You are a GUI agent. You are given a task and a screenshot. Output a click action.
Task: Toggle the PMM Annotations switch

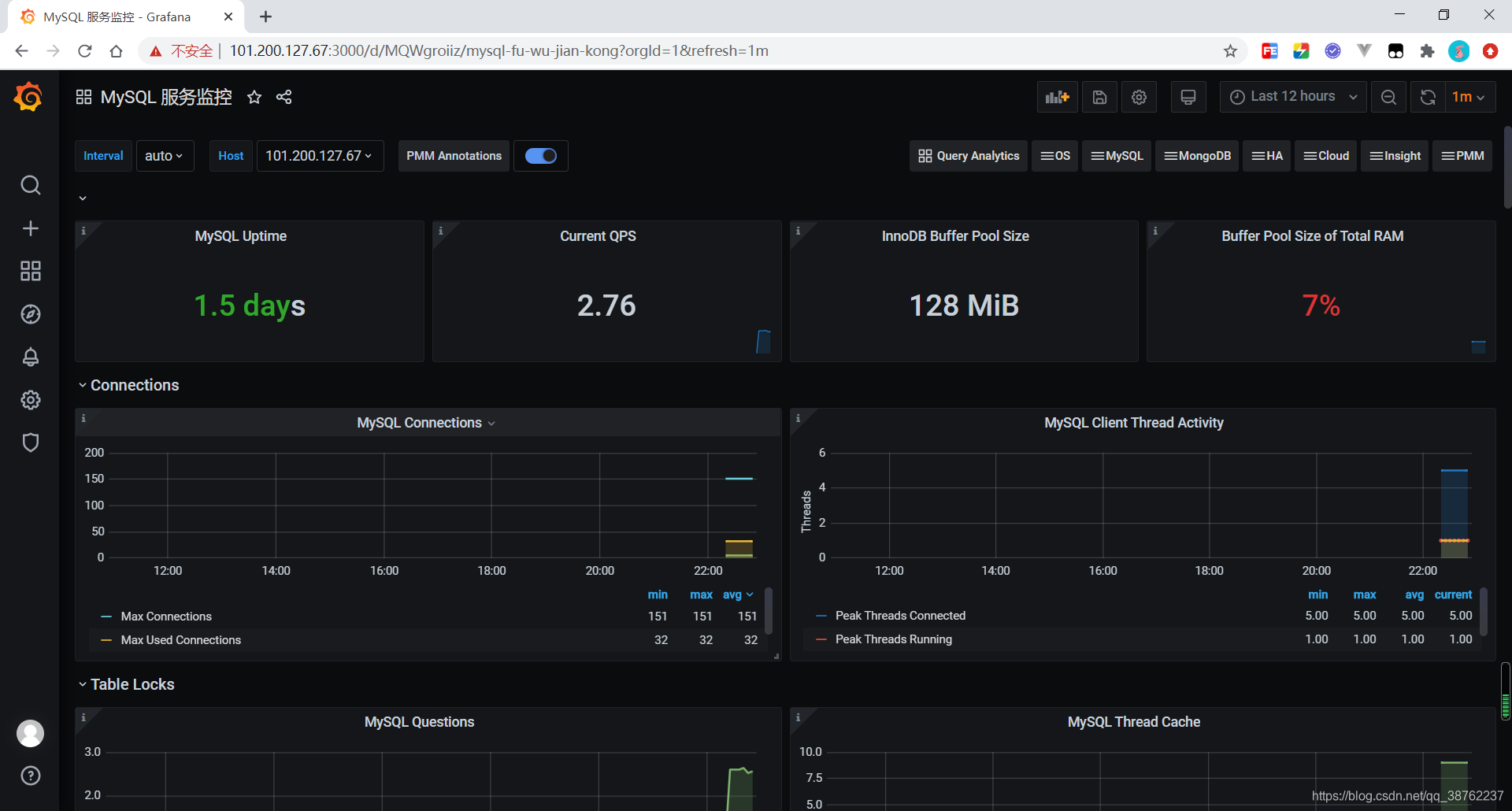[541, 156]
